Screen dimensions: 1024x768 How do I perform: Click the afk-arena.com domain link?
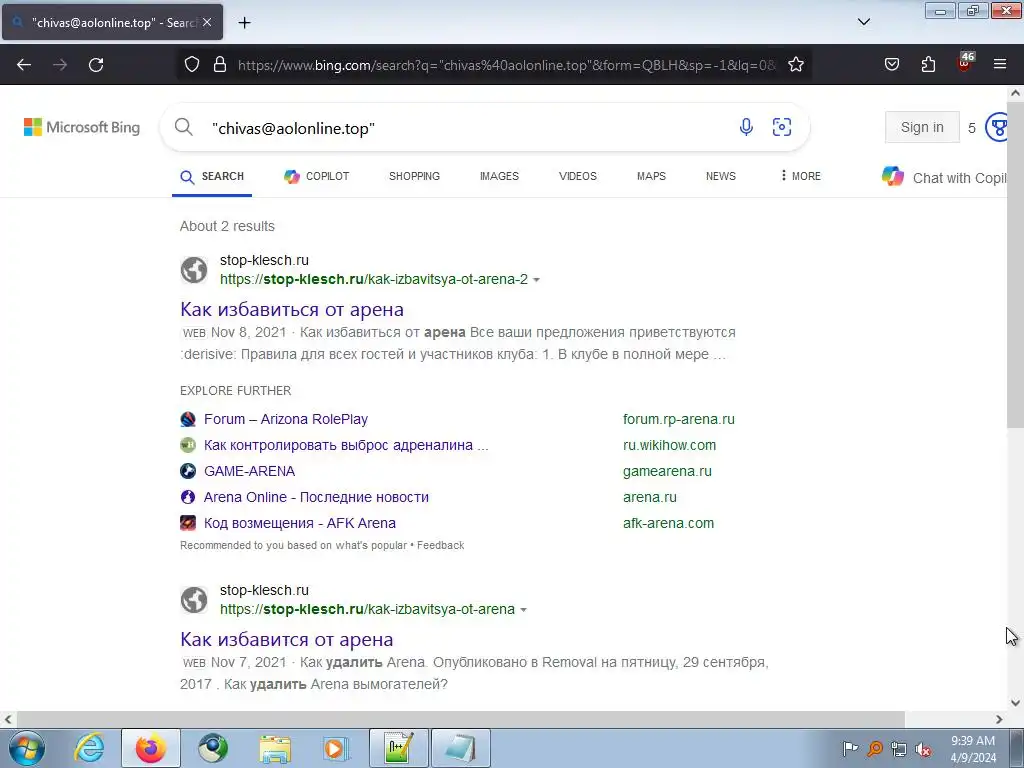tap(668, 524)
